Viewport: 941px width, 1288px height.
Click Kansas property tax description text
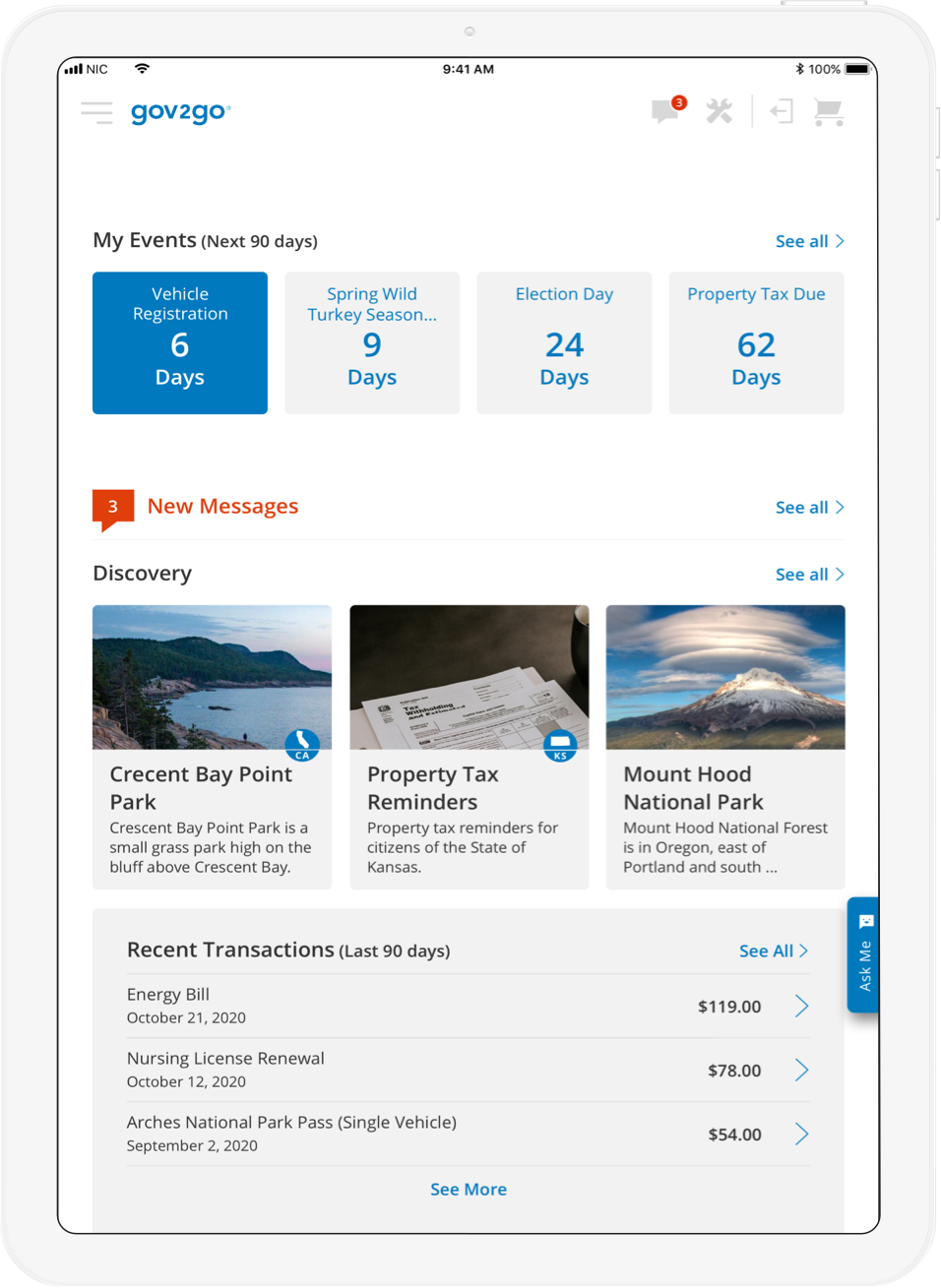tap(463, 848)
